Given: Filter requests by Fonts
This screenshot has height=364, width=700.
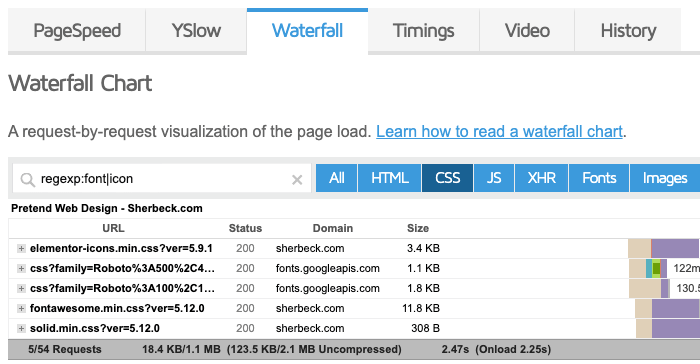Looking at the screenshot, I should [599, 178].
